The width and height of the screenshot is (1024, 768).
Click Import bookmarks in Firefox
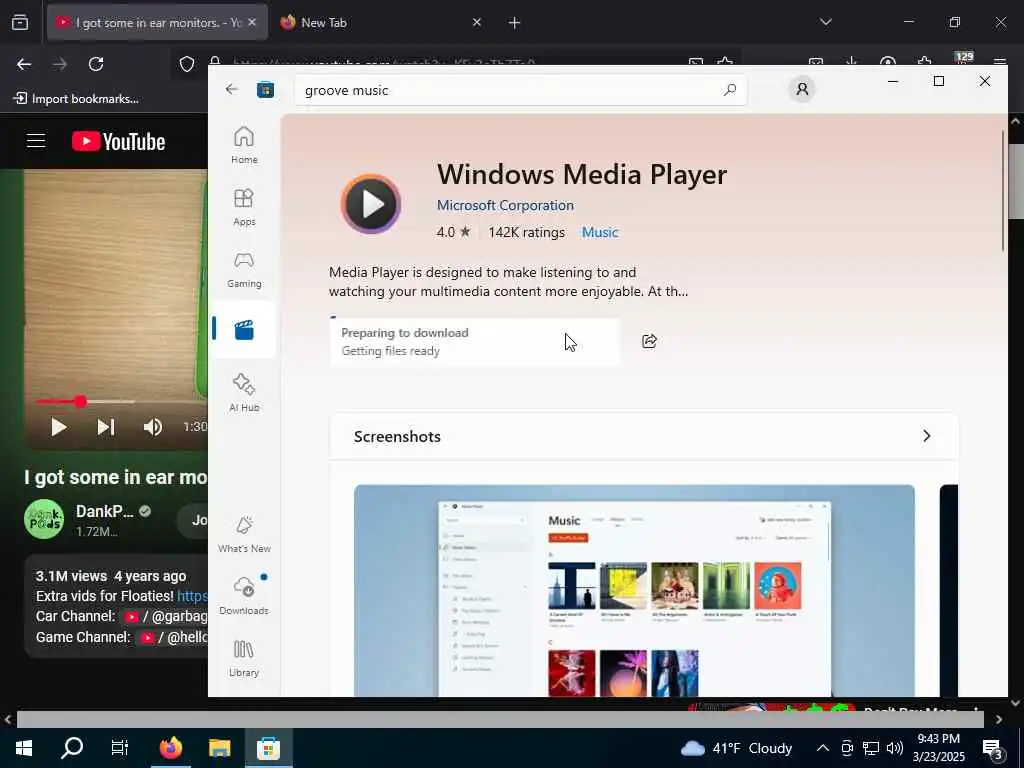click(76, 99)
